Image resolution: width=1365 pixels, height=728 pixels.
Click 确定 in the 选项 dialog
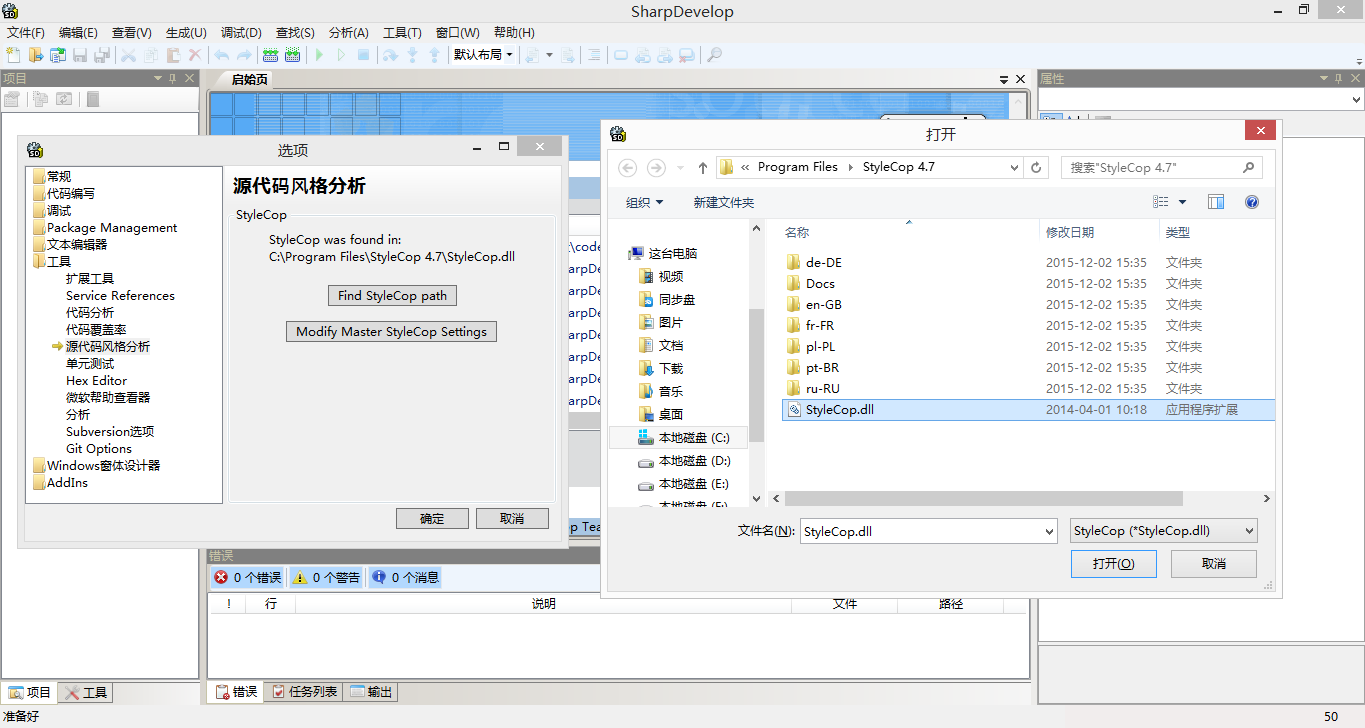click(432, 518)
